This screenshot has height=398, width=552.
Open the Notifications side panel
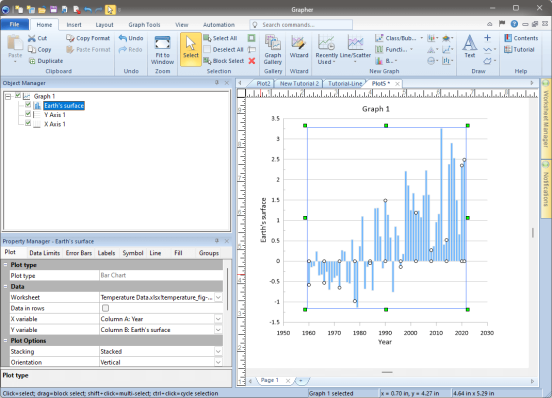[546, 189]
